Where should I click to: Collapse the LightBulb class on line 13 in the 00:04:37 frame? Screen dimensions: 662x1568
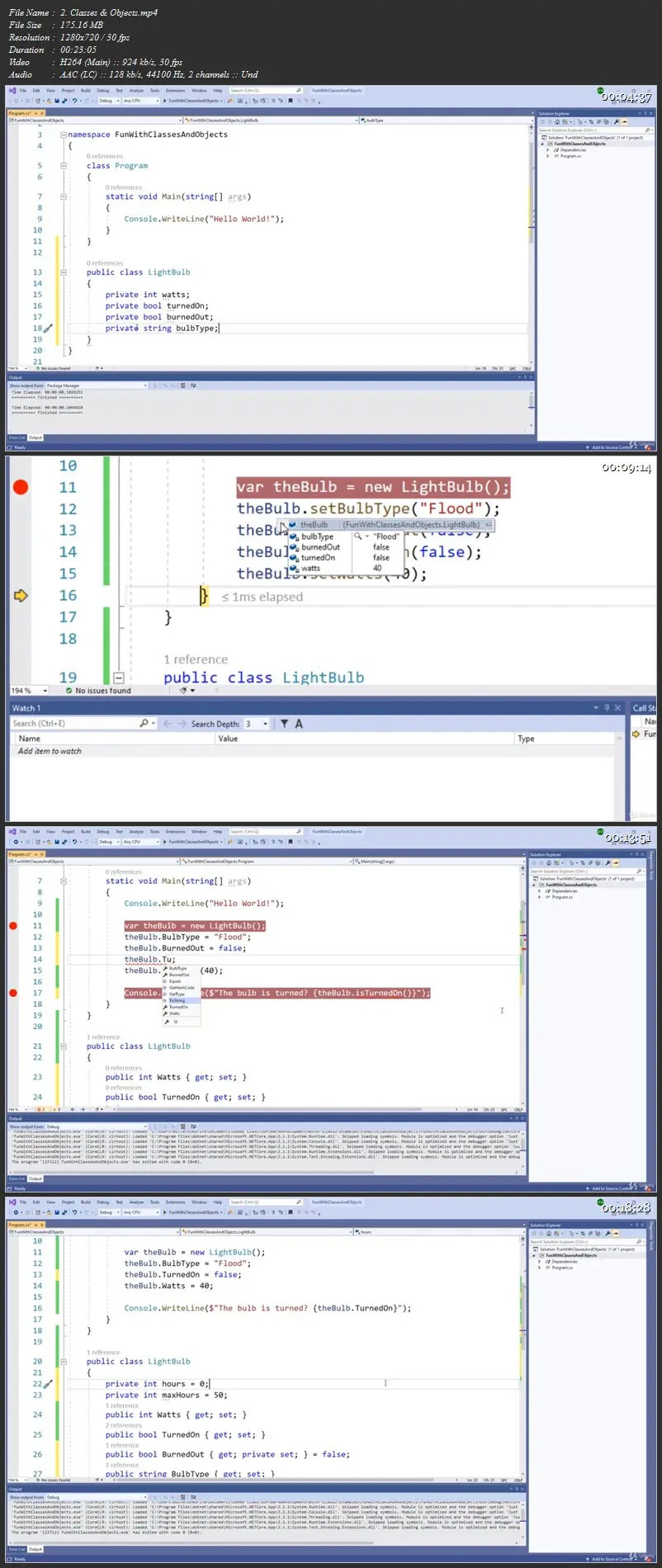64,272
